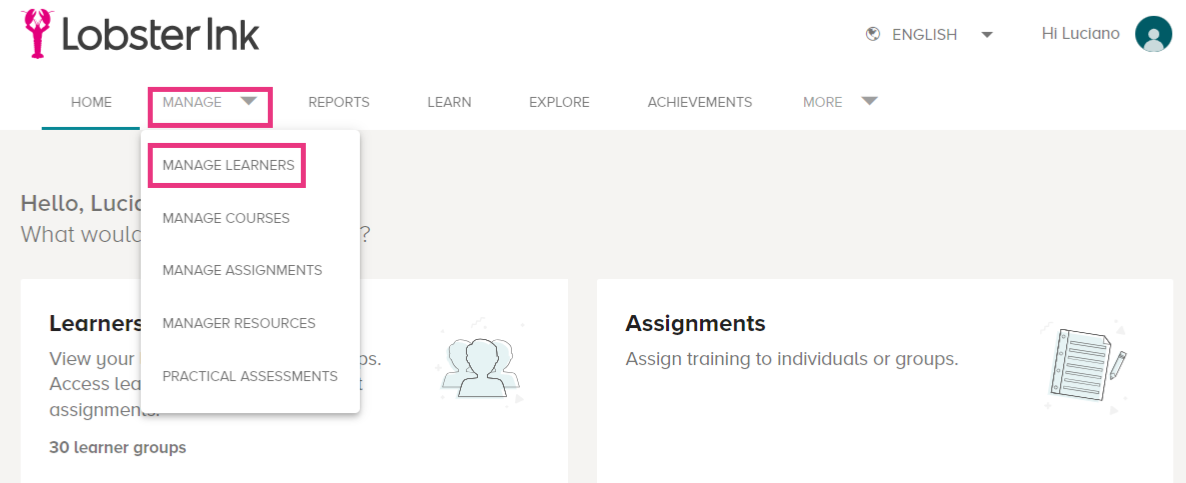Select MANAGE COURSES menu entry
This screenshot has width=1186, height=483.
click(x=226, y=218)
